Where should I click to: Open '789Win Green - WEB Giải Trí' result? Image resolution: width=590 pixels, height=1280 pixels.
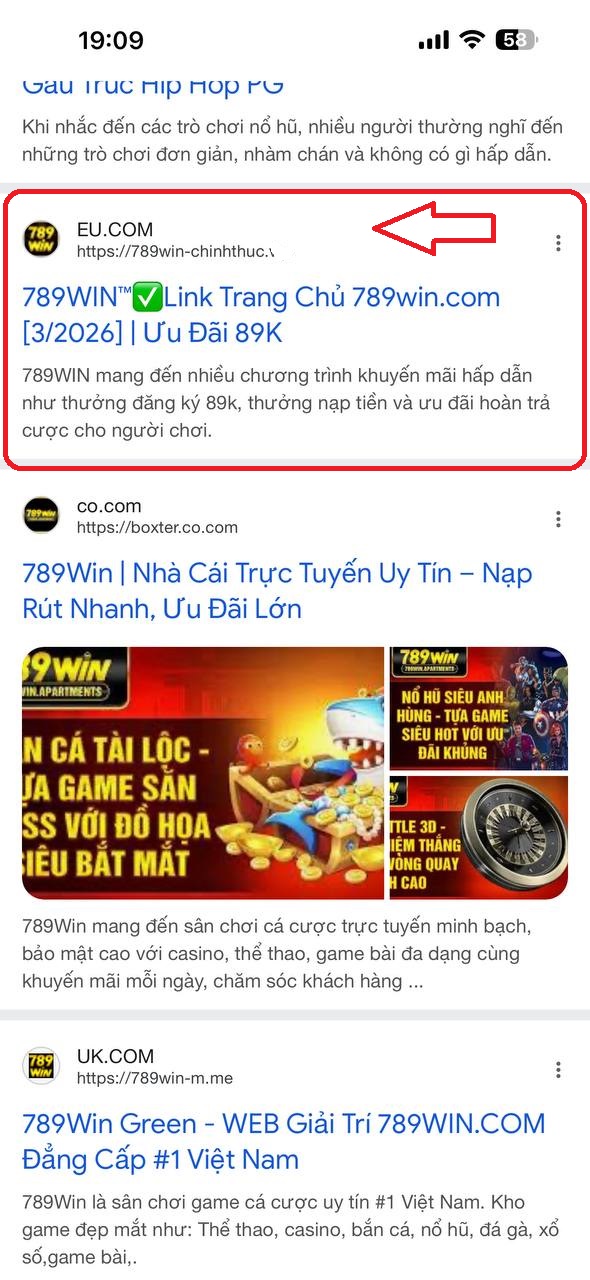click(284, 1141)
